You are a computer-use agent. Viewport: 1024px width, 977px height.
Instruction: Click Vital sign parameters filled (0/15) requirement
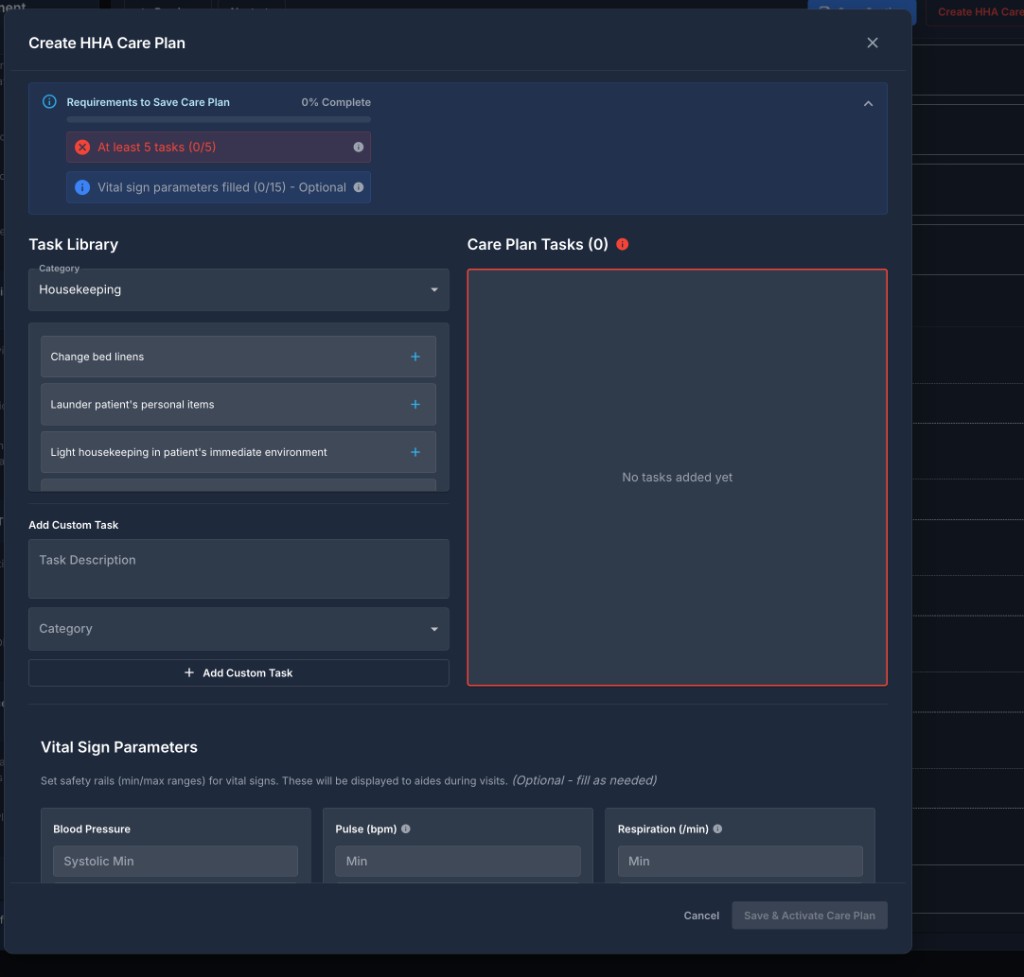point(219,187)
